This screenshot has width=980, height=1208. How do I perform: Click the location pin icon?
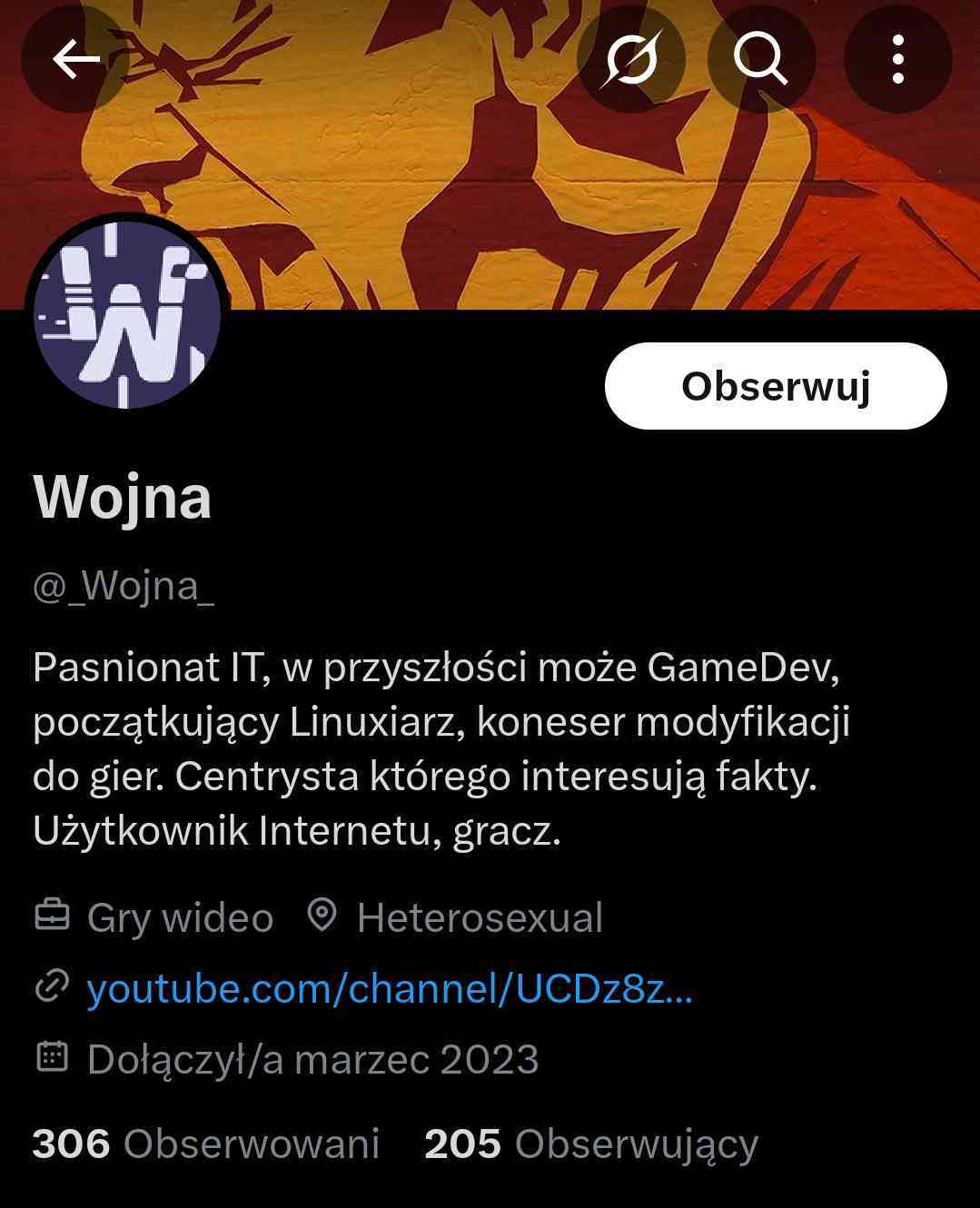coord(322,916)
